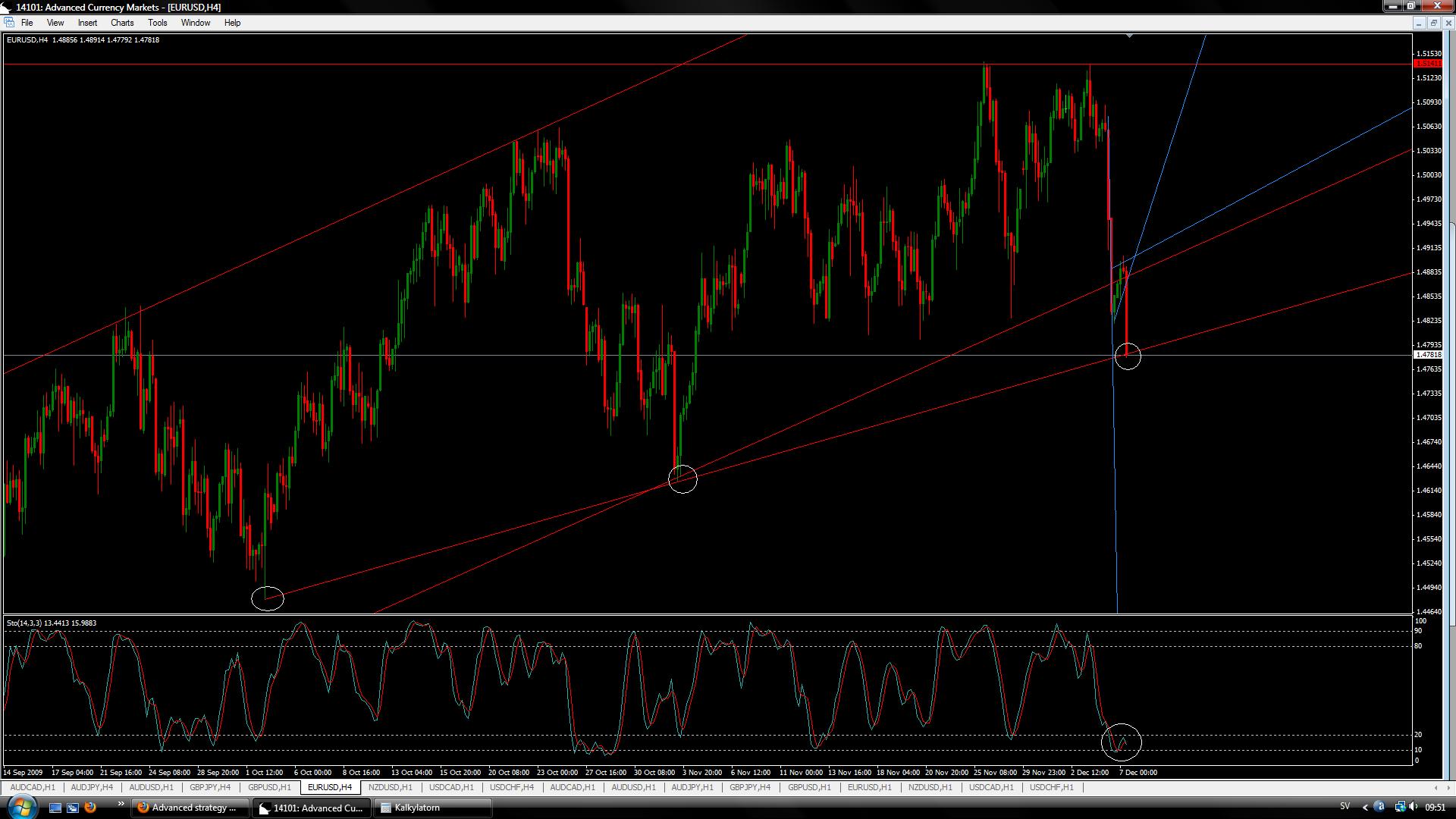The height and width of the screenshot is (819, 1456).
Task: Click the chart shift triangle marker
Action: pyautogui.click(x=1129, y=36)
